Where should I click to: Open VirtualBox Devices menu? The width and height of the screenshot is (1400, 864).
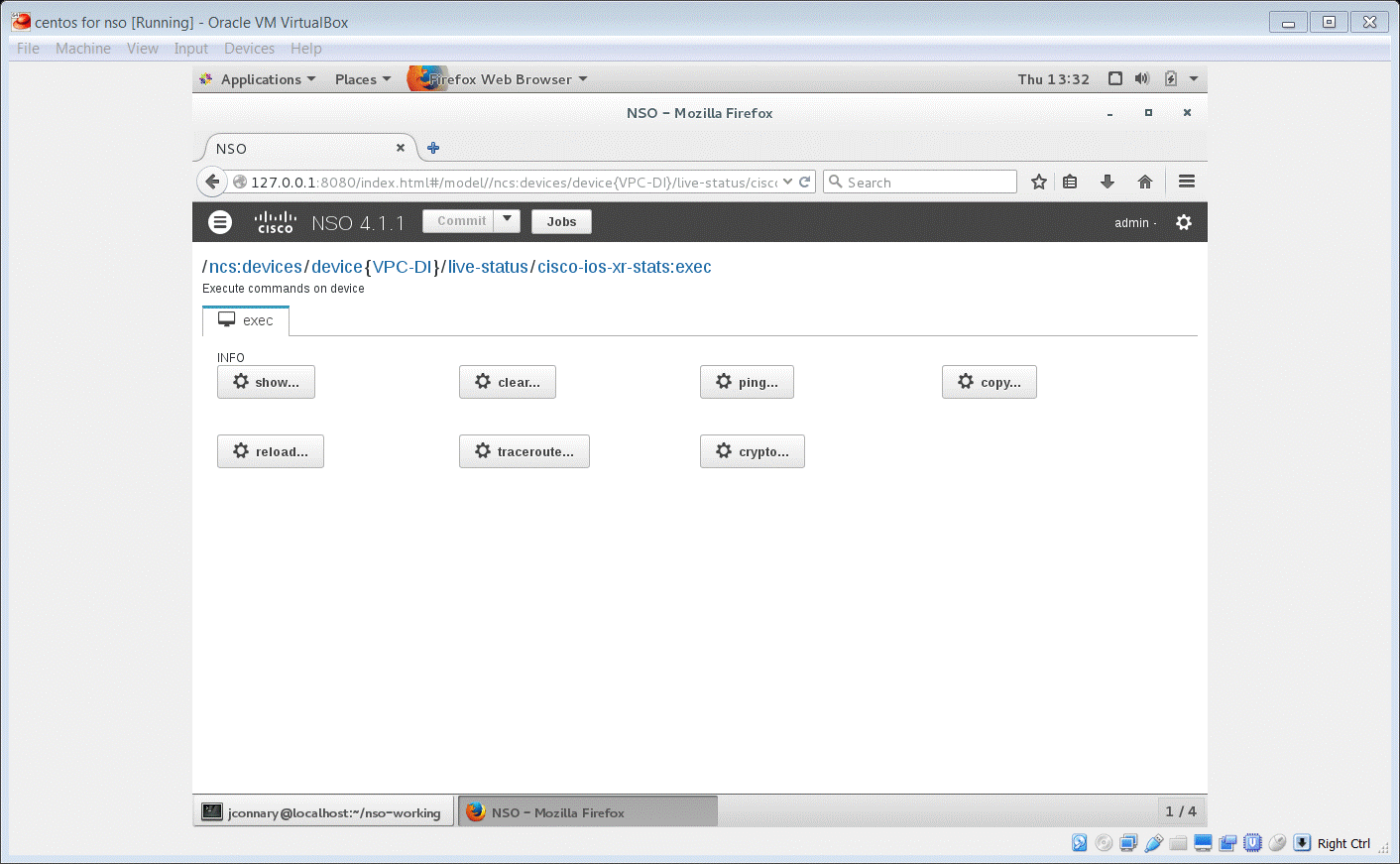[249, 49]
